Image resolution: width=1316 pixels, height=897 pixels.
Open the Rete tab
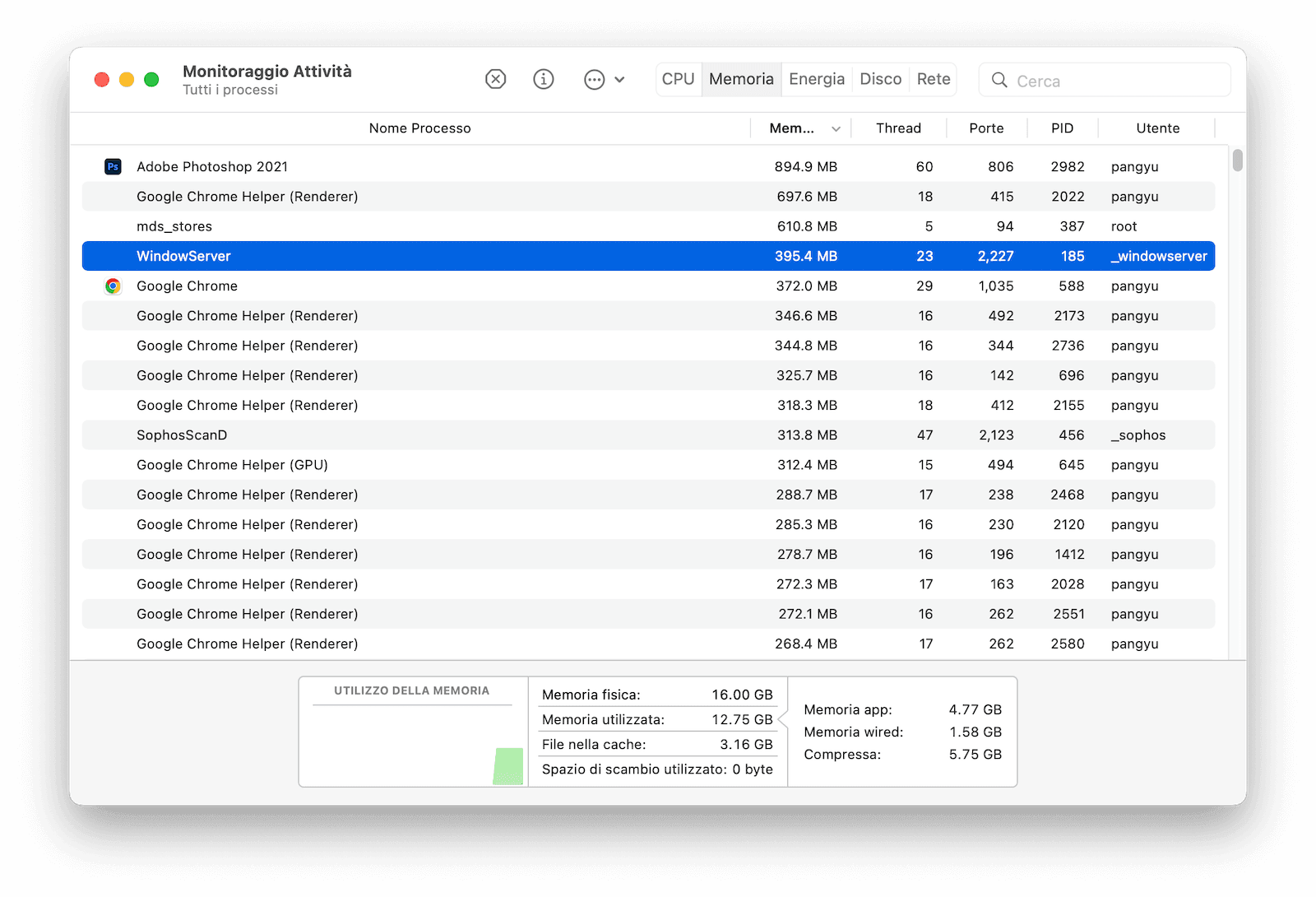click(x=933, y=78)
